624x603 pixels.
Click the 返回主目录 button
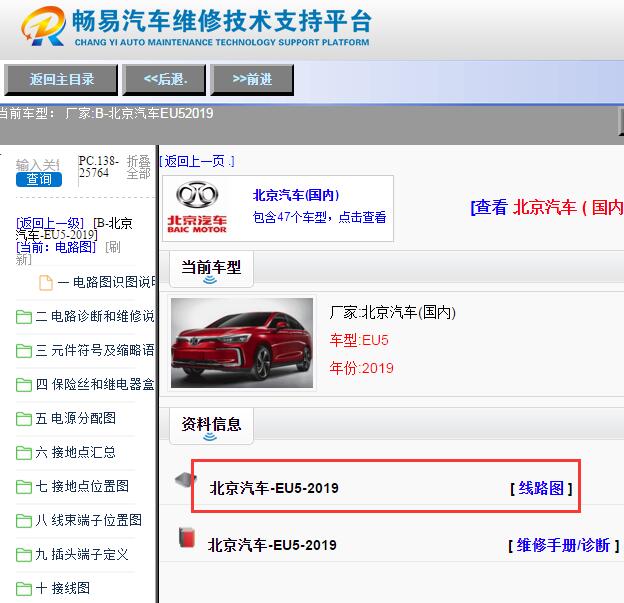point(61,80)
